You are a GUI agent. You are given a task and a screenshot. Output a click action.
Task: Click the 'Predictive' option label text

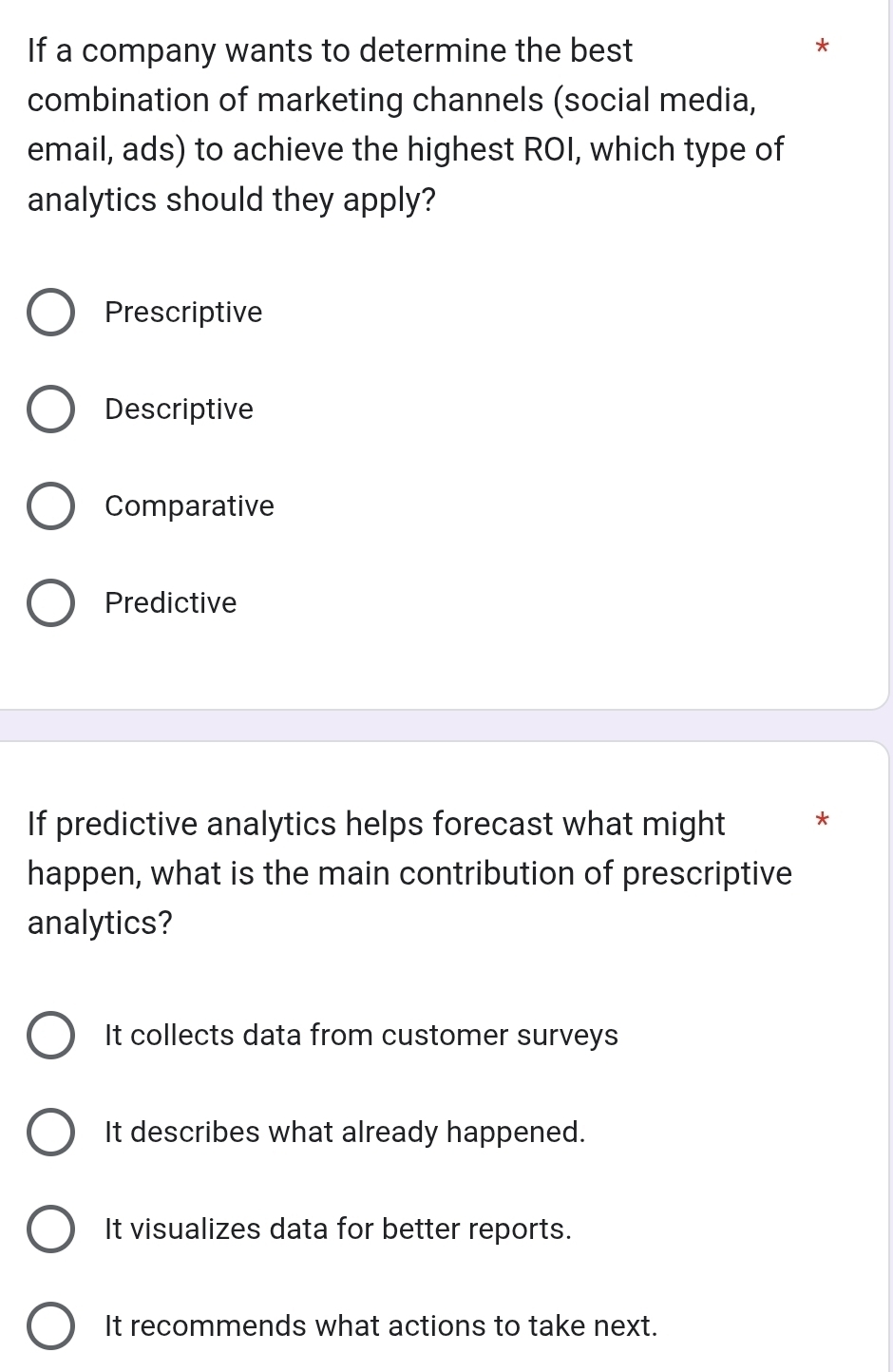[x=171, y=603]
